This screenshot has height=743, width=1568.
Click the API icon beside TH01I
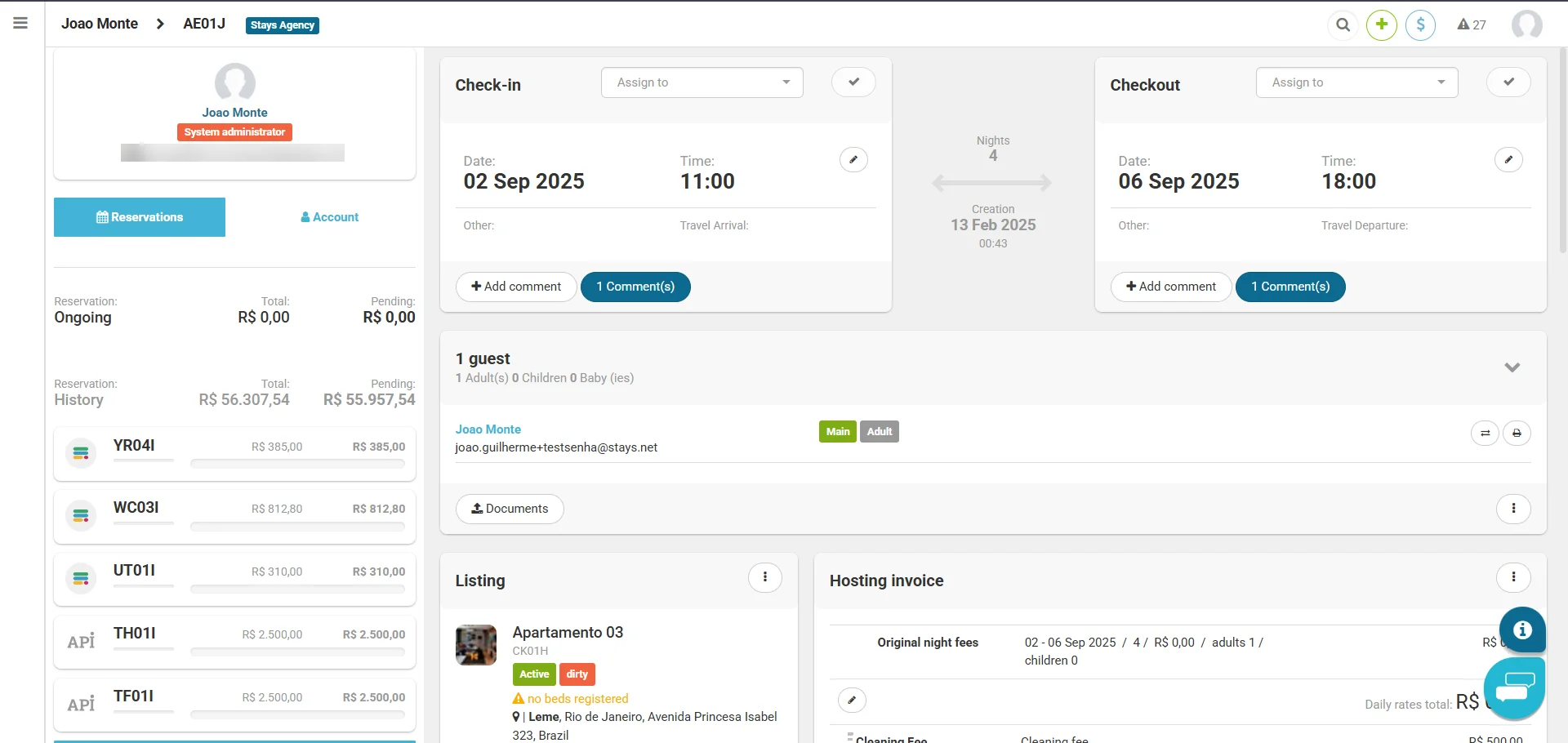pos(81,641)
